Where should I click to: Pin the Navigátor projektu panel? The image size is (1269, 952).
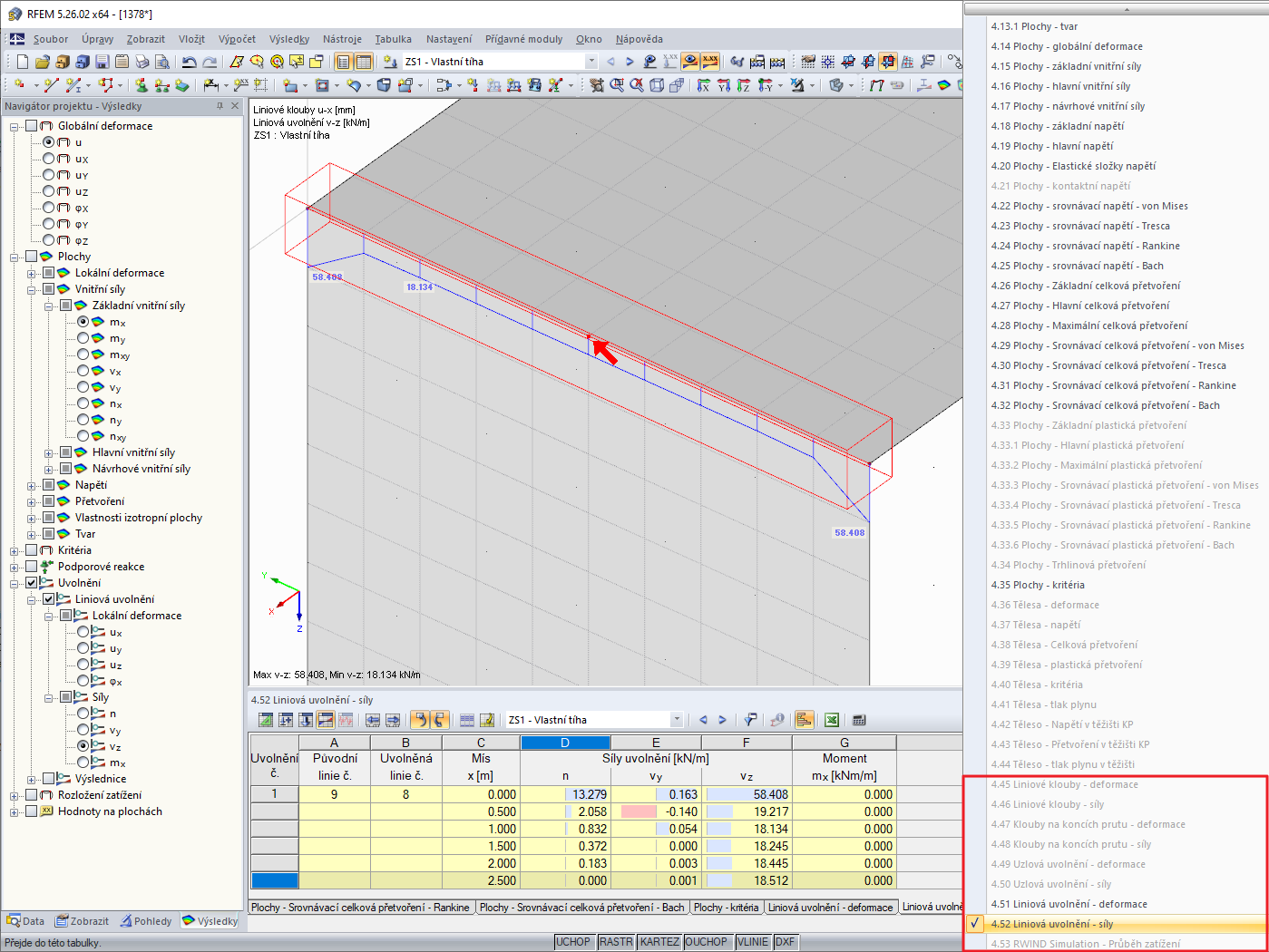(x=220, y=106)
